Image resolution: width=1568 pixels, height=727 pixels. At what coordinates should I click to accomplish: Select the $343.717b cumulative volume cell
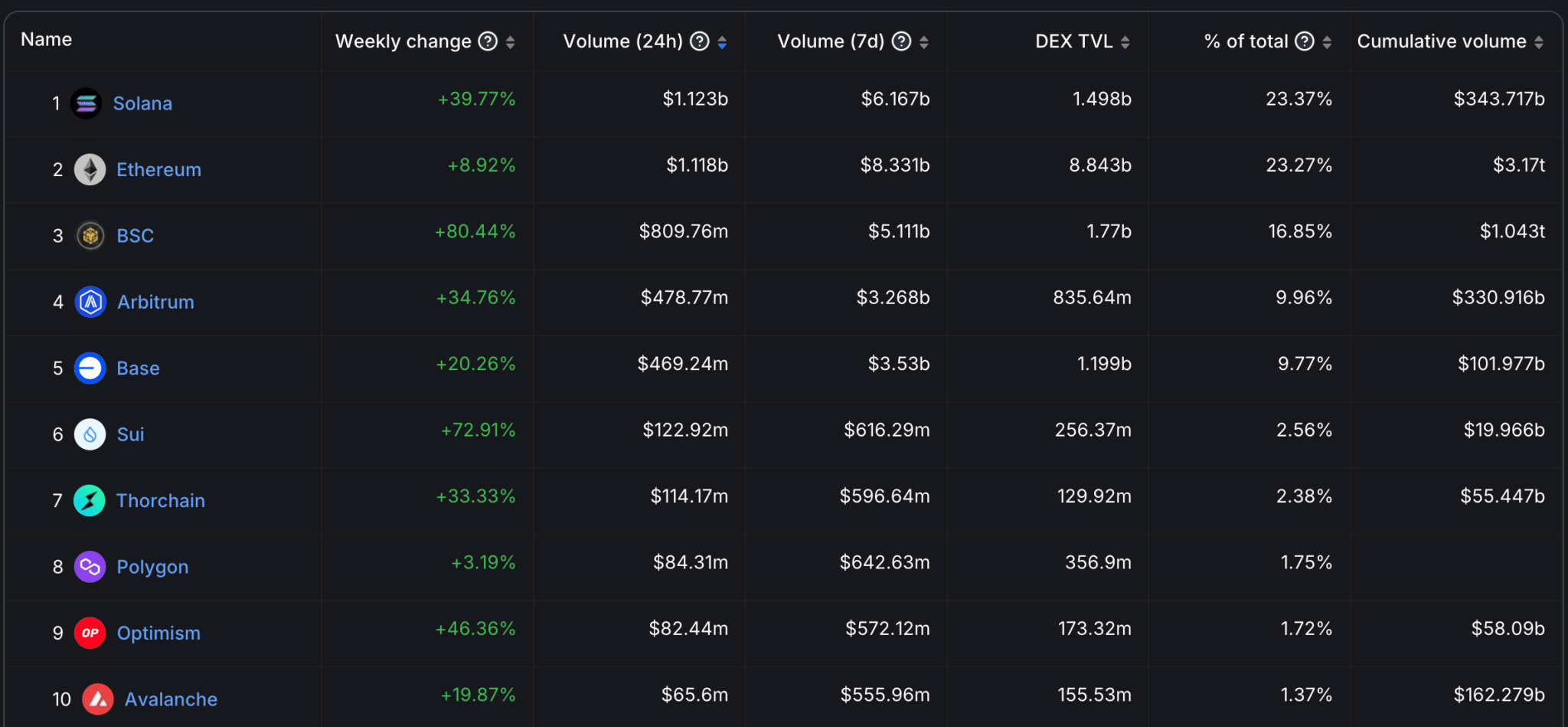pos(1499,99)
